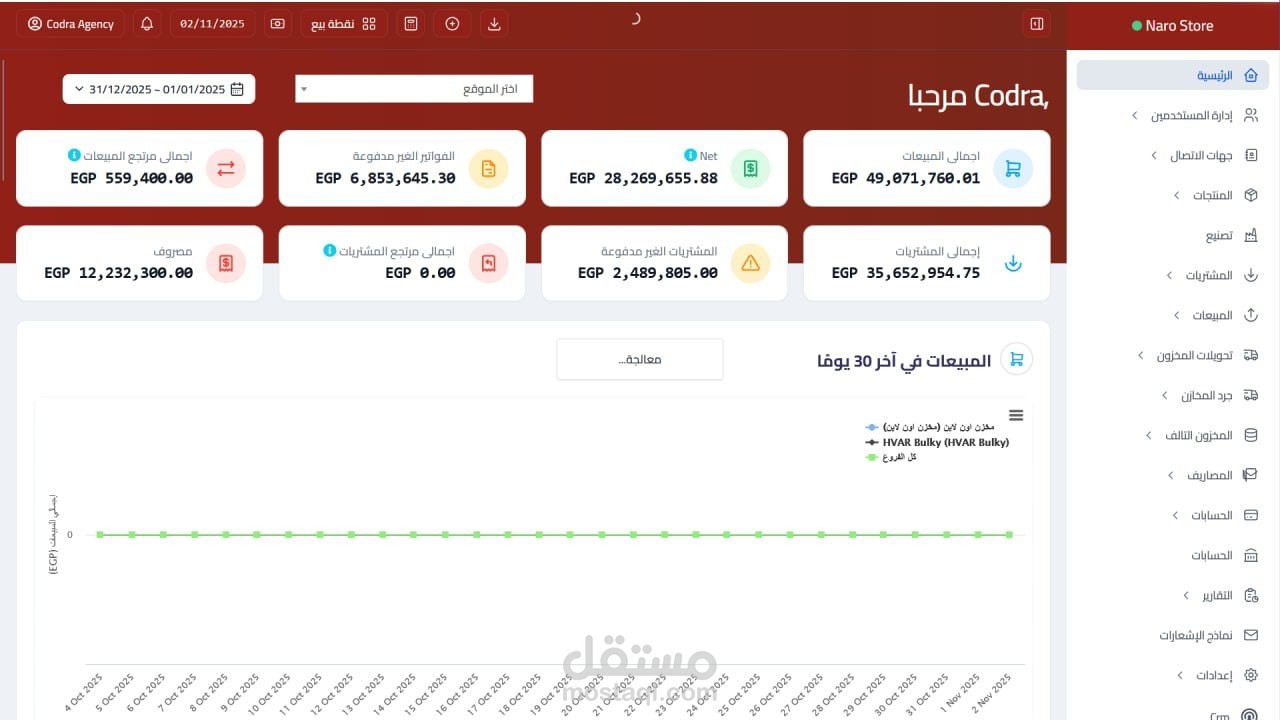The image size is (1280, 720).
Task: Click the EGP 28,269,655.88 Net value
Action: point(644,178)
